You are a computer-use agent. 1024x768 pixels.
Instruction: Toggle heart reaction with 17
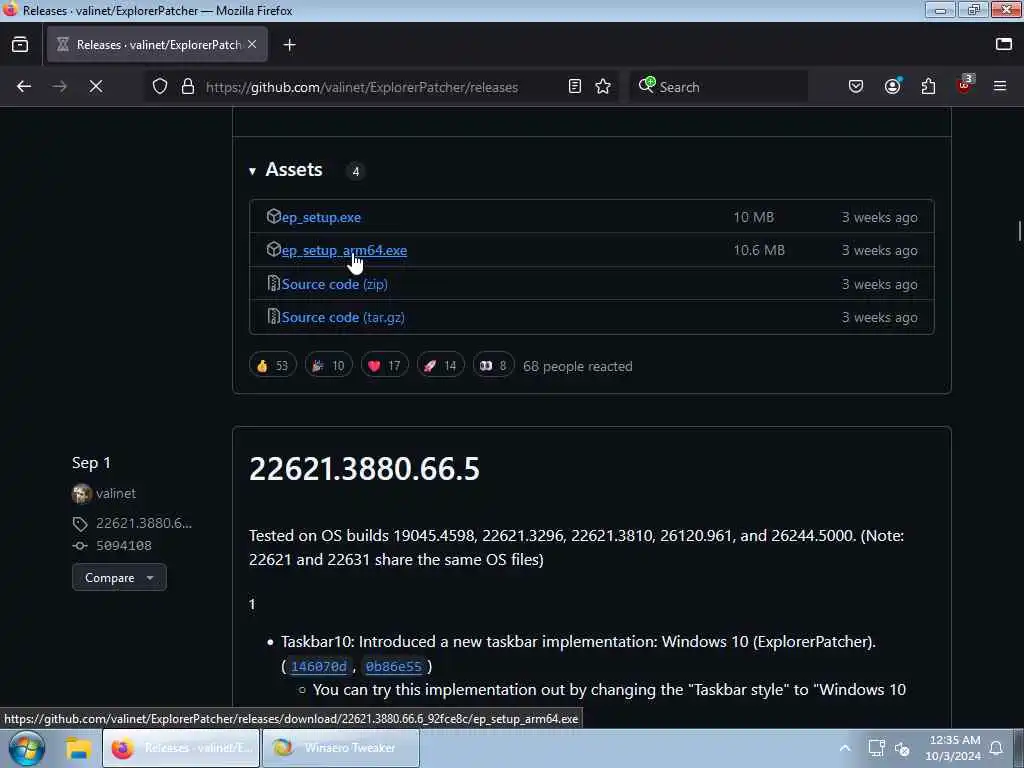pyautogui.click(x=384, y=366)
